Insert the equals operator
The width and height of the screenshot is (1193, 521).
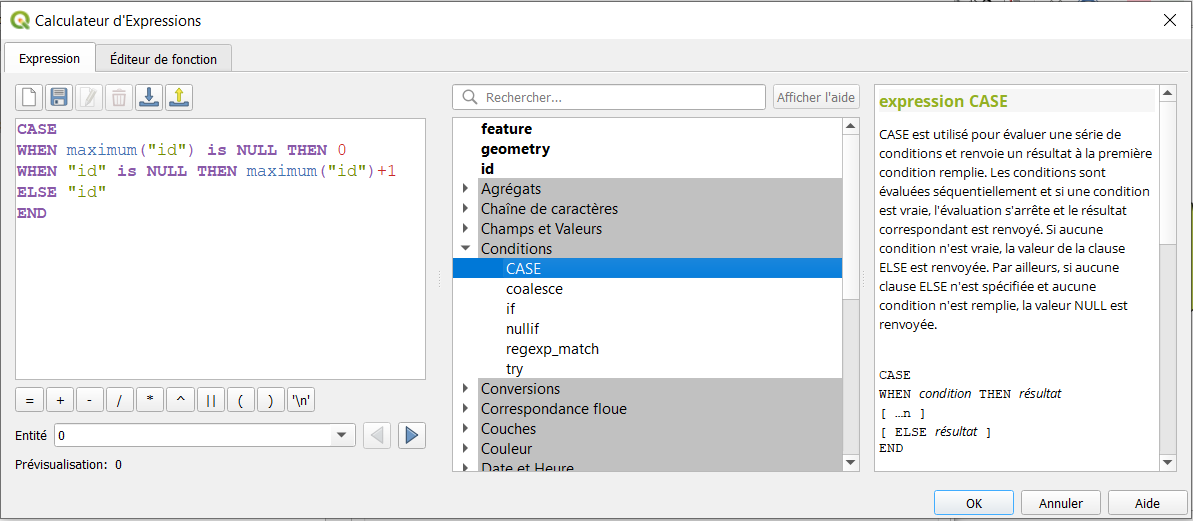point(30,400)
